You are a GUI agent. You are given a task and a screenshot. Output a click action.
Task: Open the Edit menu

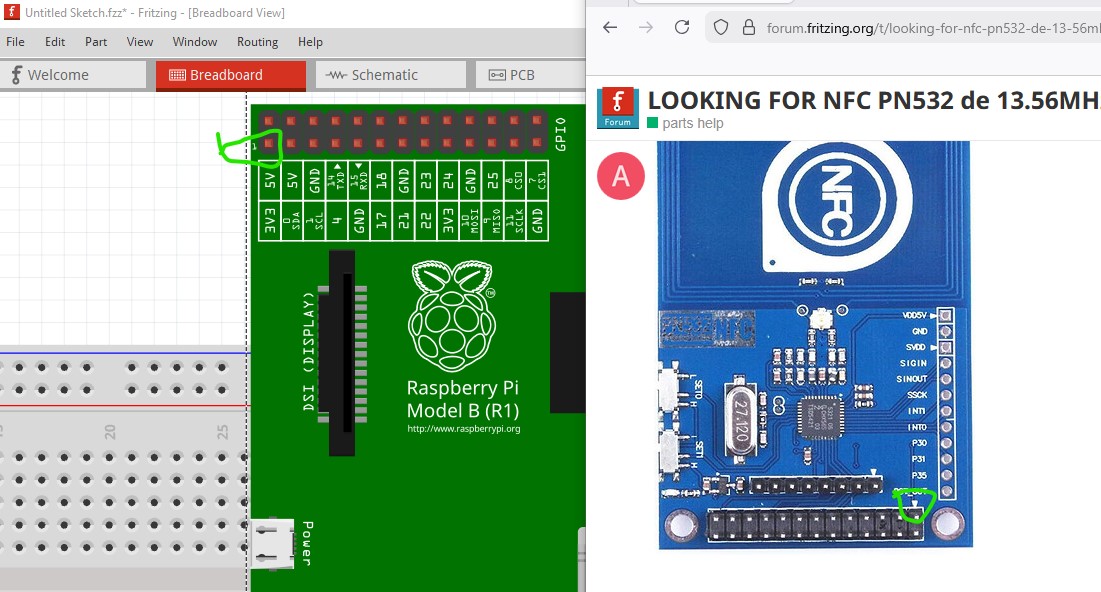point(55,42)
